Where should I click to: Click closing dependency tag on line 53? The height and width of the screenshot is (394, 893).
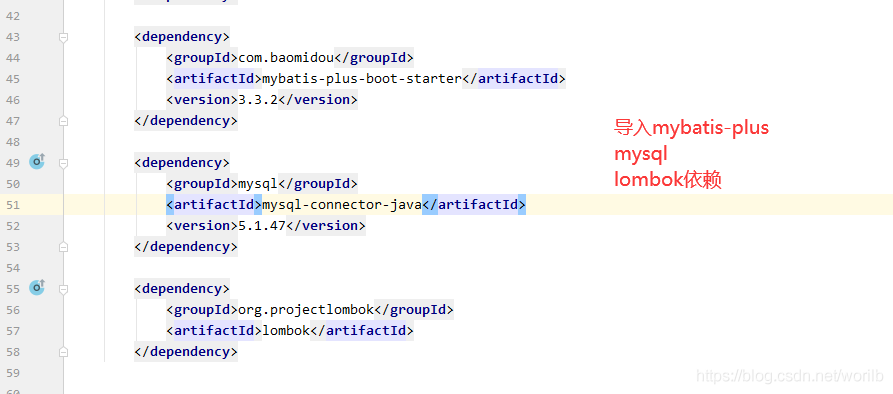(186, 247)
